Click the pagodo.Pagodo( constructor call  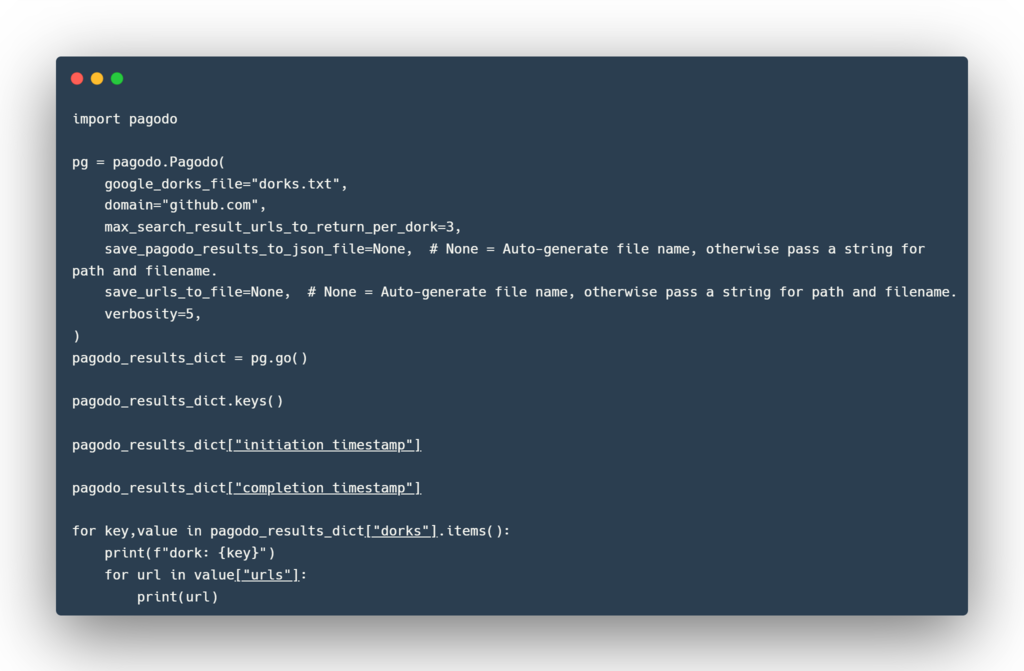(x=169, y=162)
